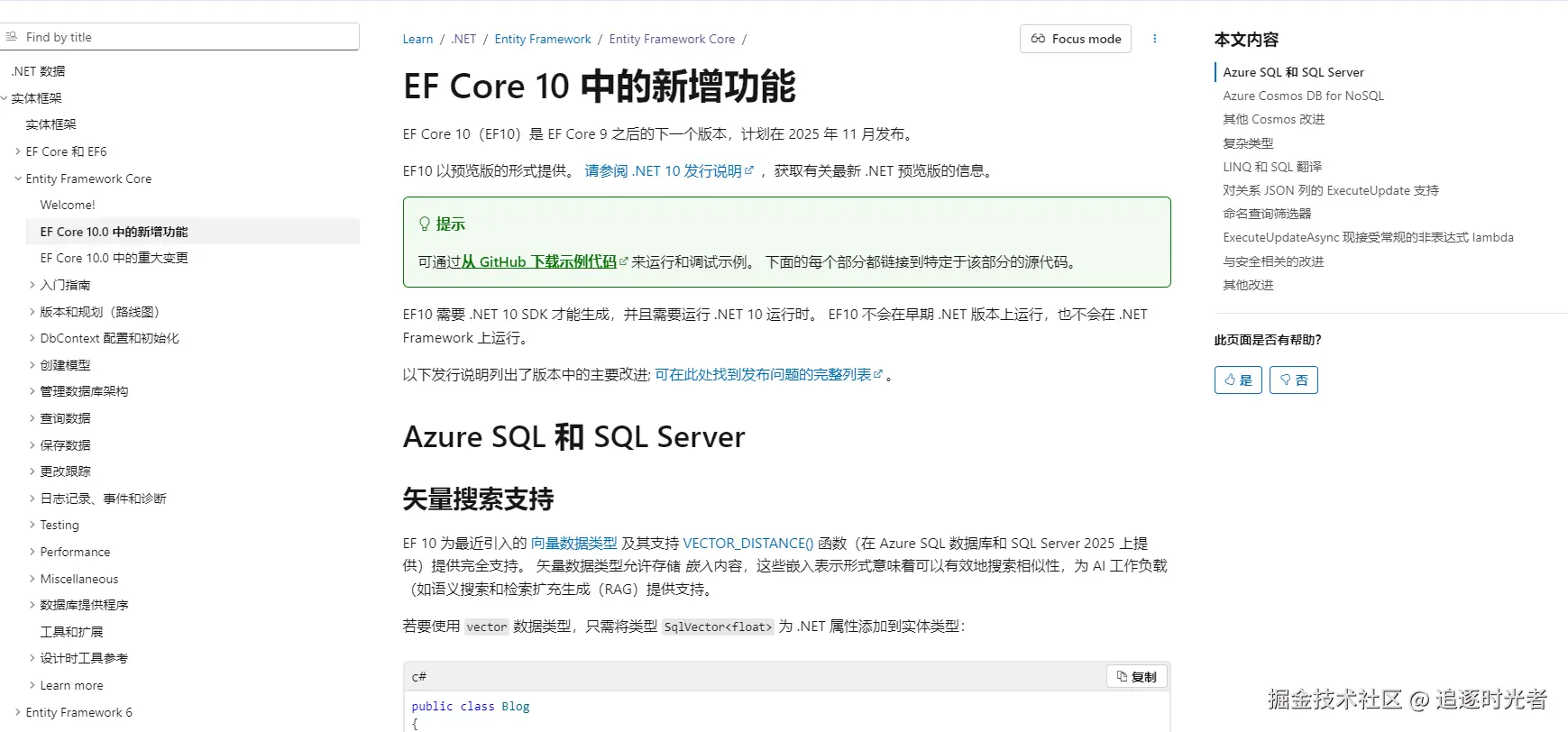
Task: Go to Entity Framework breadcrumb
Action: [543, 39]
